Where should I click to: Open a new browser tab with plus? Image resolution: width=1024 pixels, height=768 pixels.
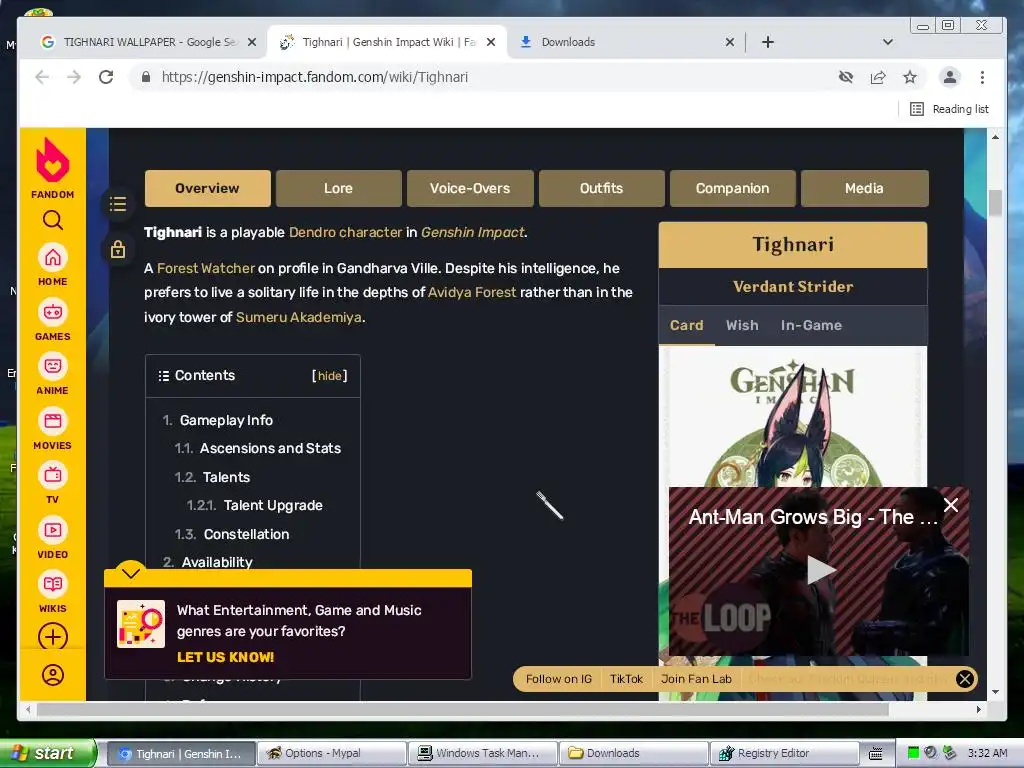click(768, 42)
